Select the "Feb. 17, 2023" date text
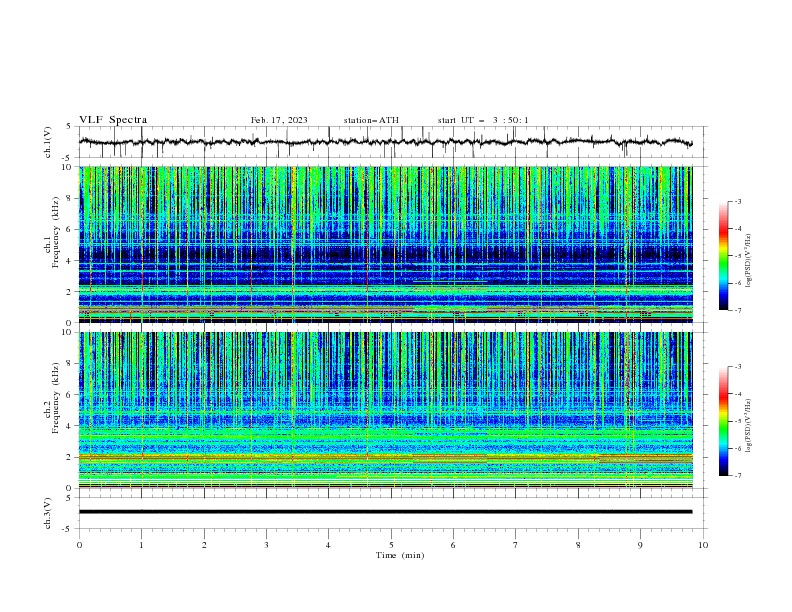This screenshot has width=792, height=612. click(x=279, y=120)
